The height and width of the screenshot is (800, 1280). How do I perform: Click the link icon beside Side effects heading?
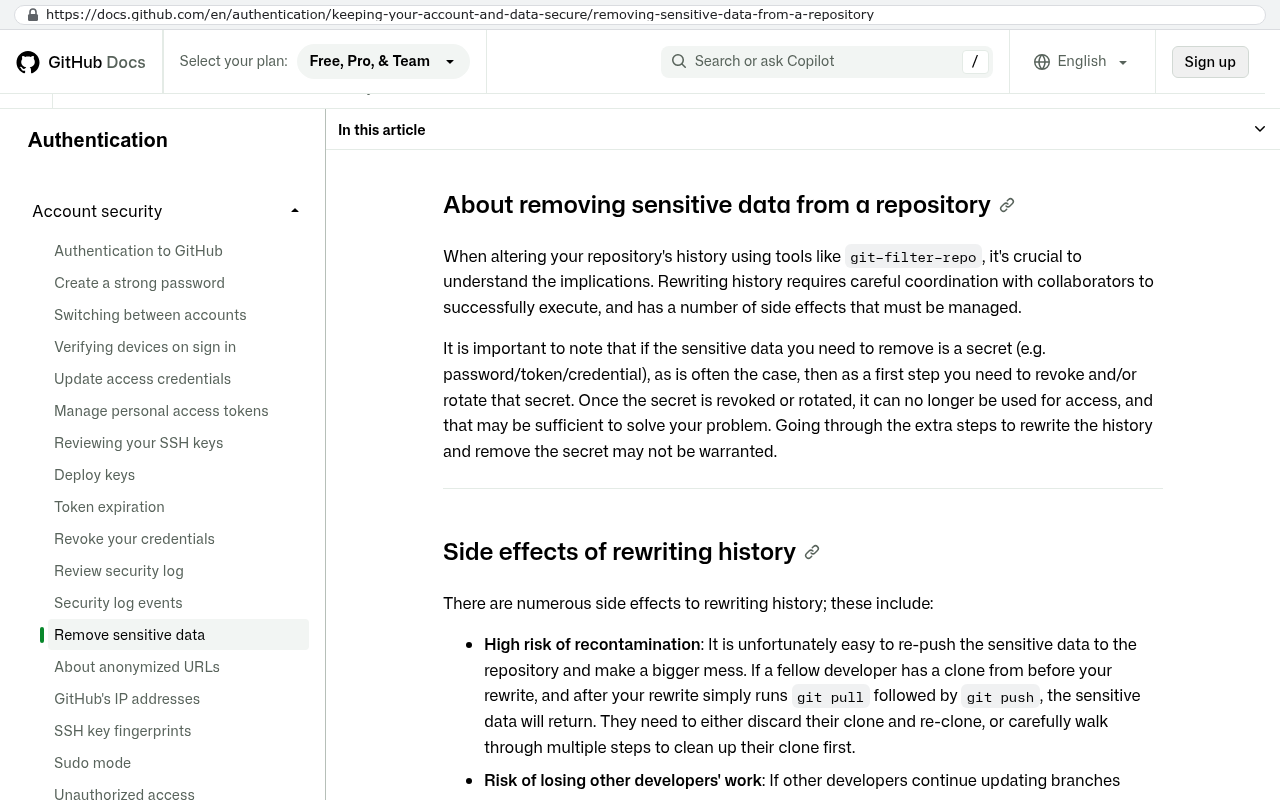[812, 552]
